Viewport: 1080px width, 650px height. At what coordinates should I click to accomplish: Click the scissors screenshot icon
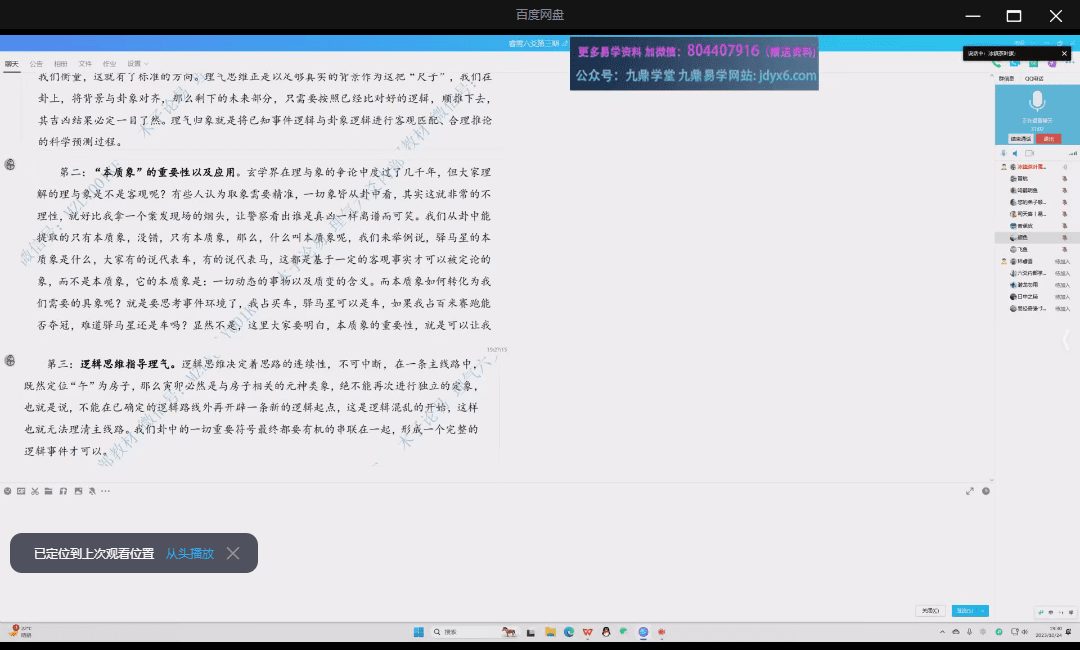tap(34, 491)
